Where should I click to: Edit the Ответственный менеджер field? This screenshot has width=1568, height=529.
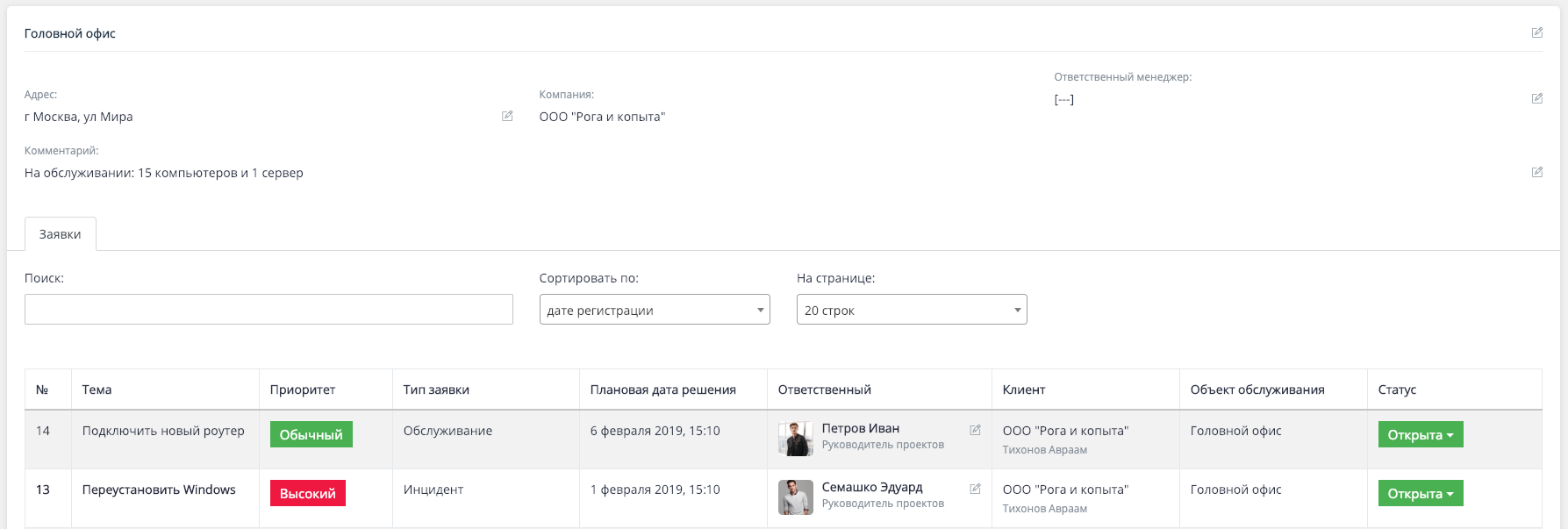pyautogui.click(x=1536, y=98)
